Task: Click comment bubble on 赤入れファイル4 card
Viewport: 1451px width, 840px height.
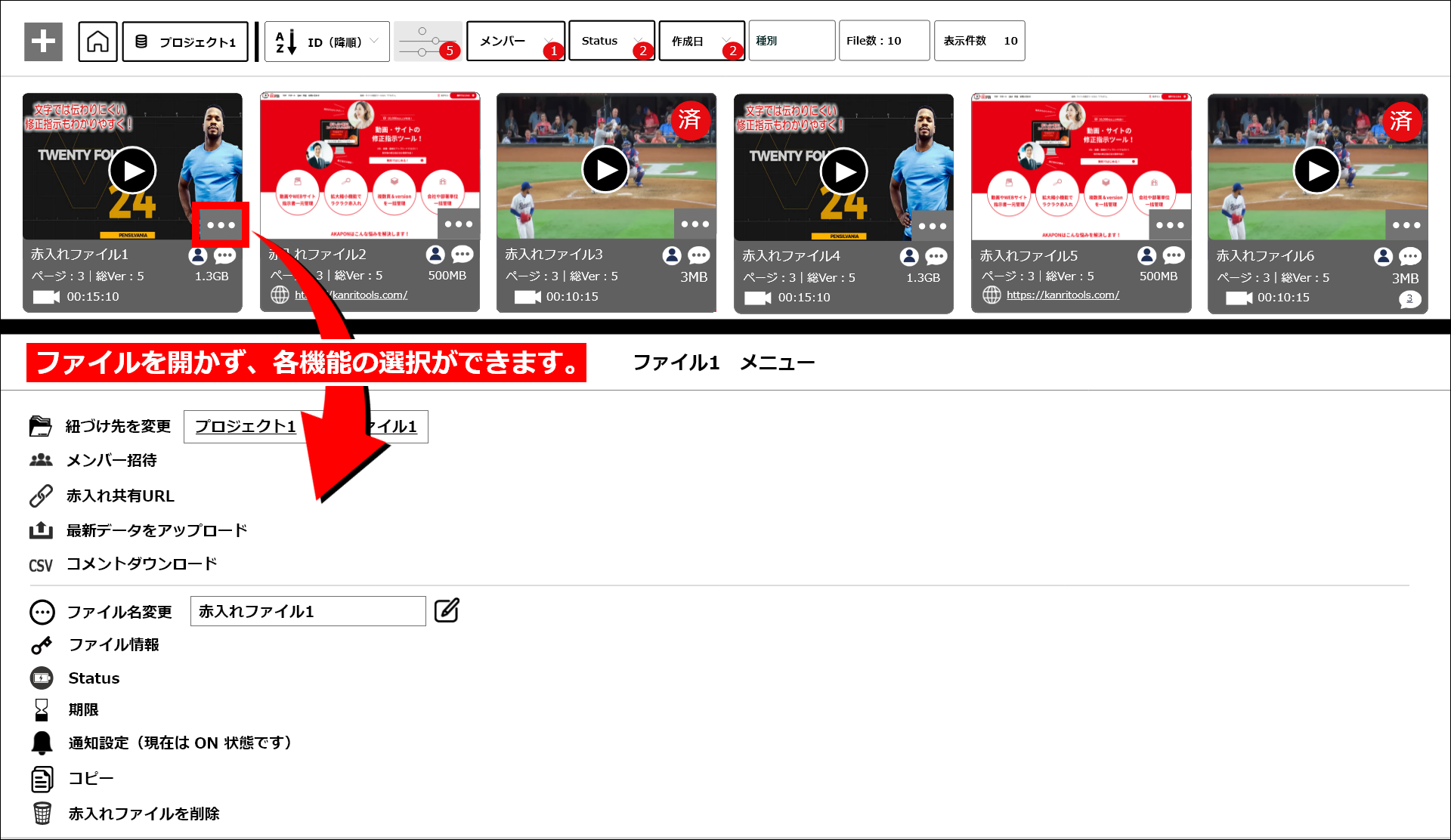Action: click(x=936, y=257)
